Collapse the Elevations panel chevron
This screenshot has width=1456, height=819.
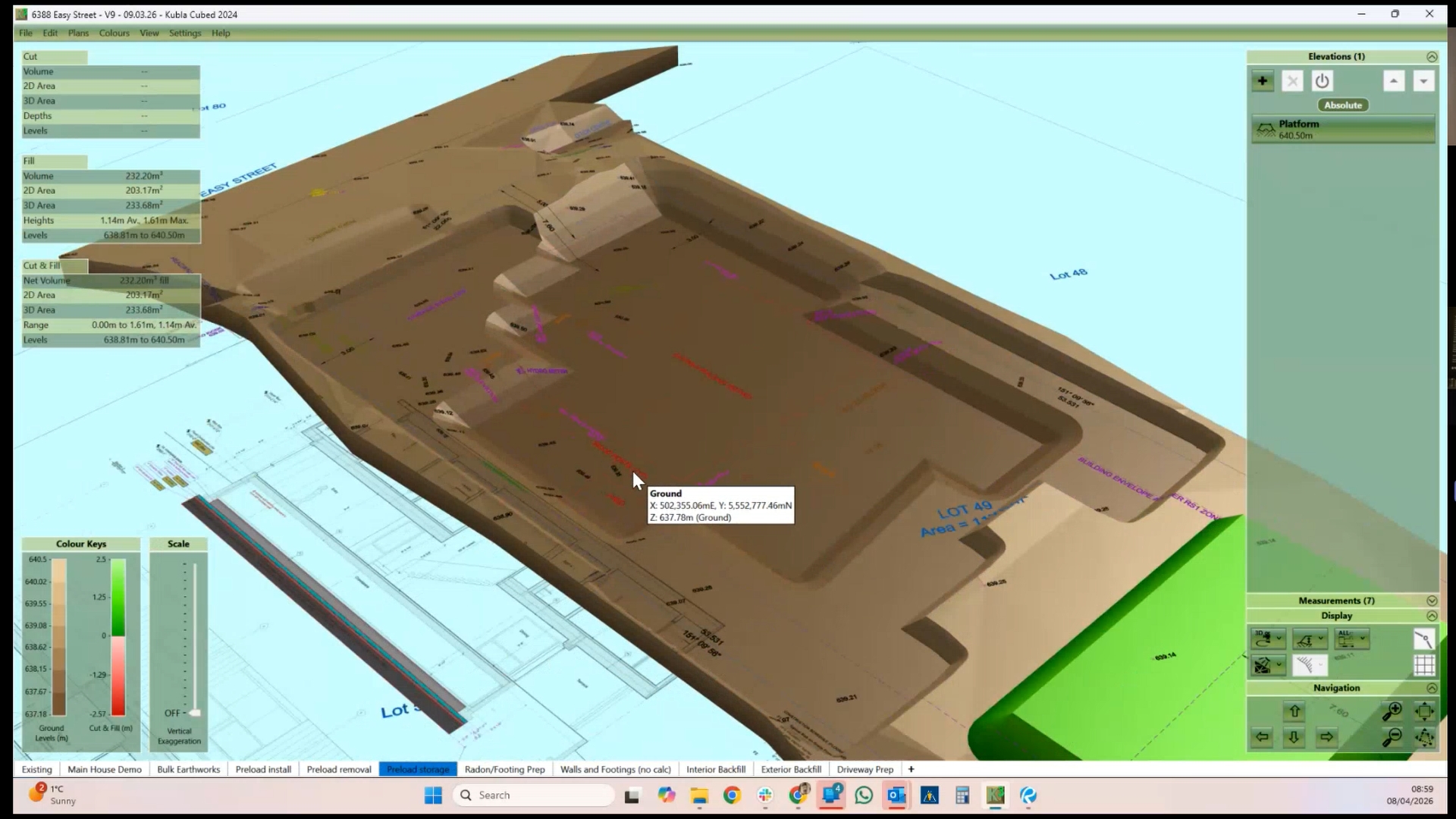(1431, 57)
